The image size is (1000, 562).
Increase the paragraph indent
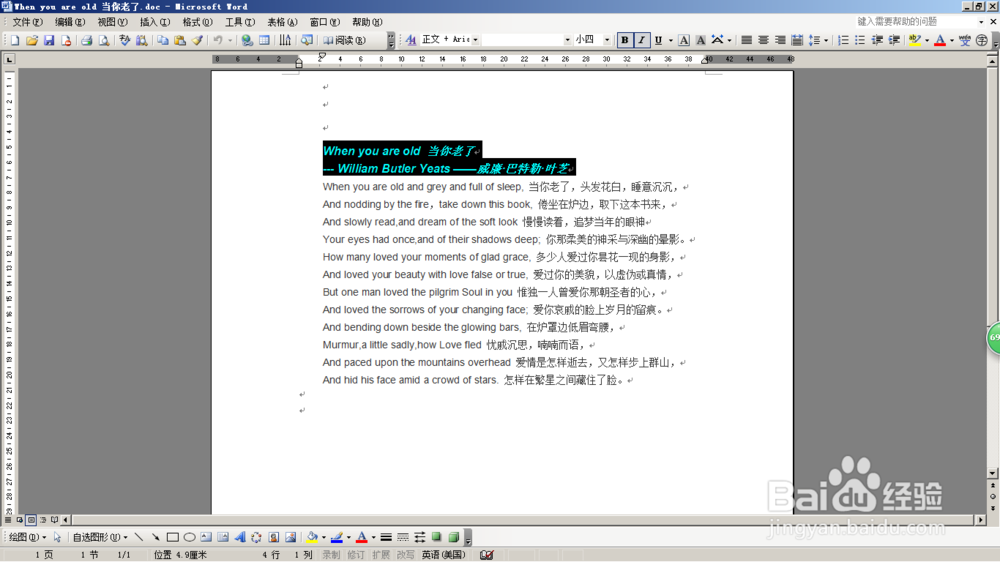pyautogui.click(x=894, y=40)
